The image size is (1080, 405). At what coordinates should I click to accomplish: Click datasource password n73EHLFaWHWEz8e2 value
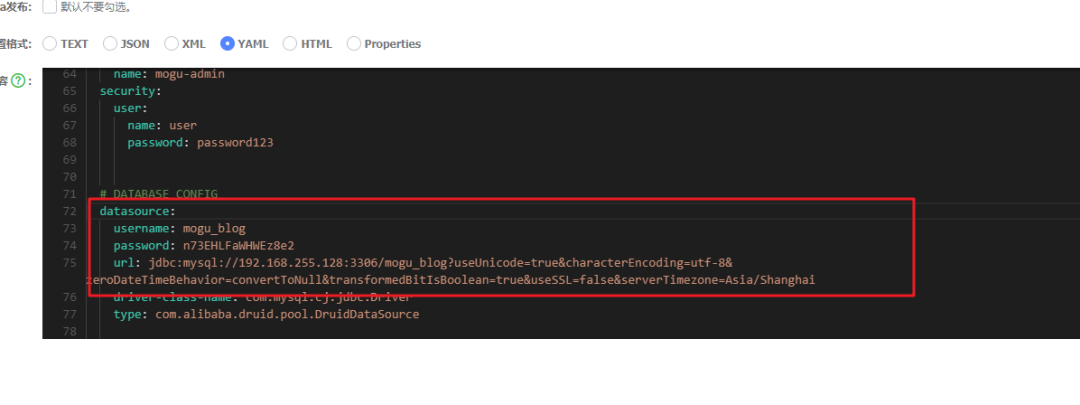237,245
